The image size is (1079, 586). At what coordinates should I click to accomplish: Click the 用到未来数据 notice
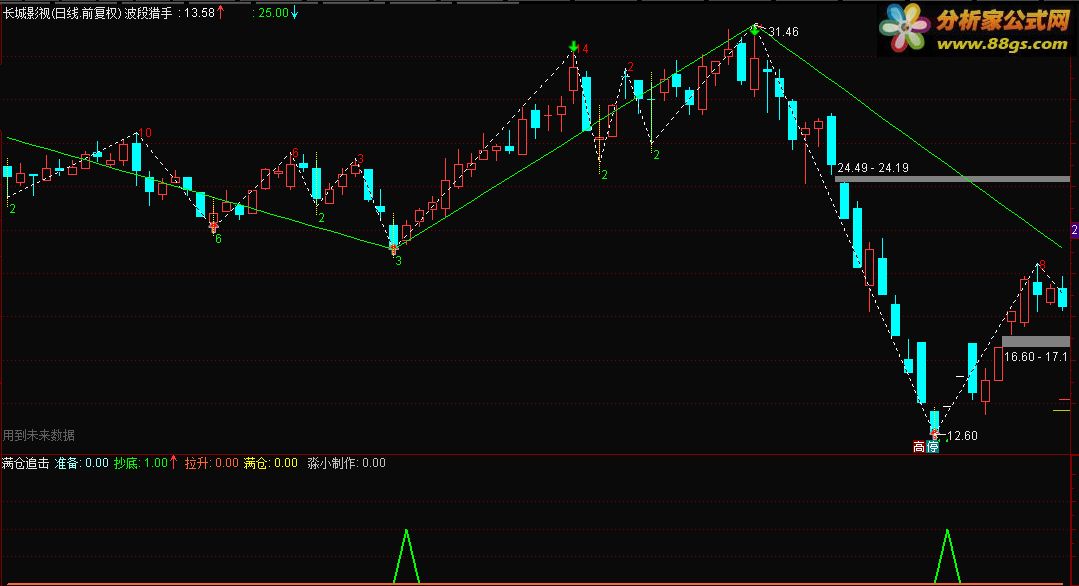39,435
